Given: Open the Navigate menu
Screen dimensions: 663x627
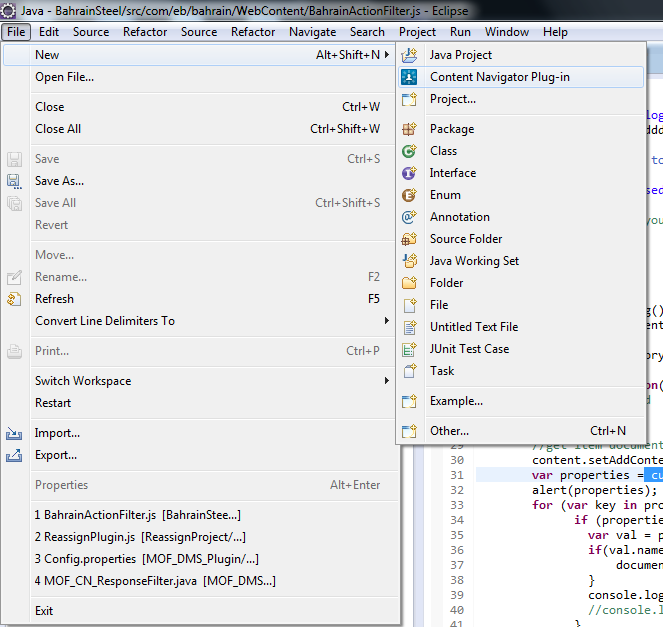Looking at the screenshot, I should pos(312,32).
